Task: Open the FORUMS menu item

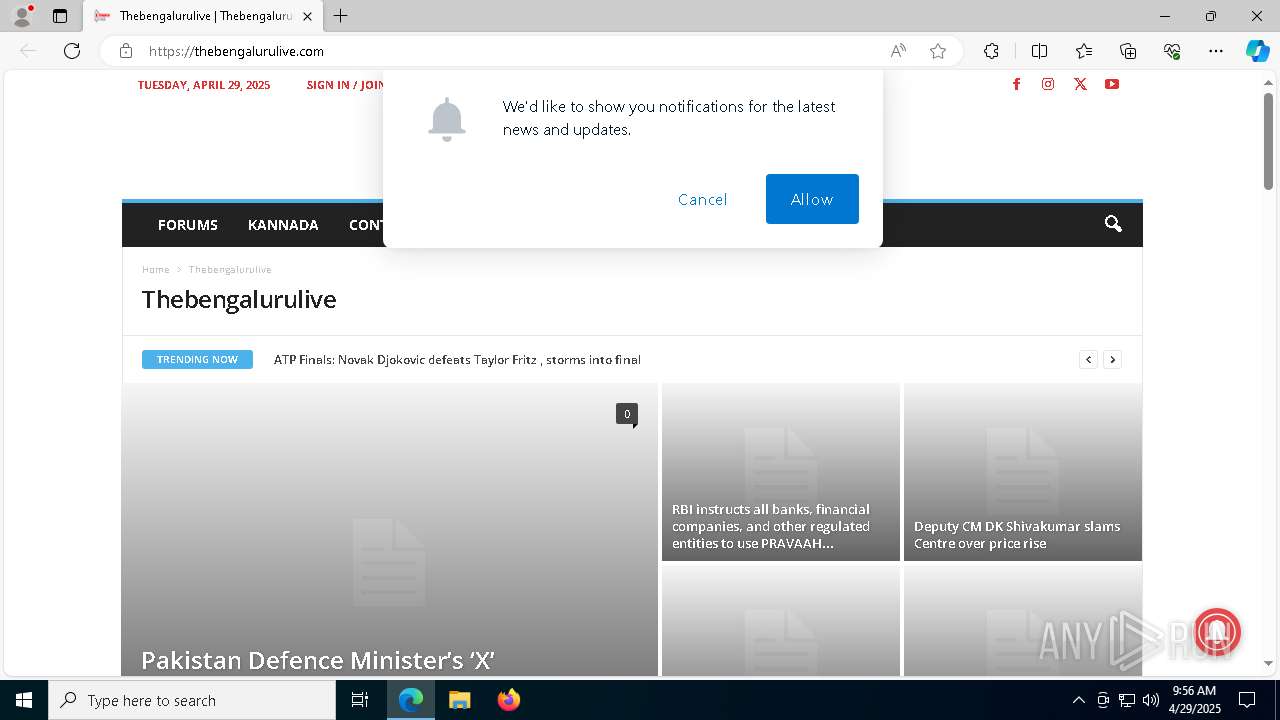Action: [188, 225]
